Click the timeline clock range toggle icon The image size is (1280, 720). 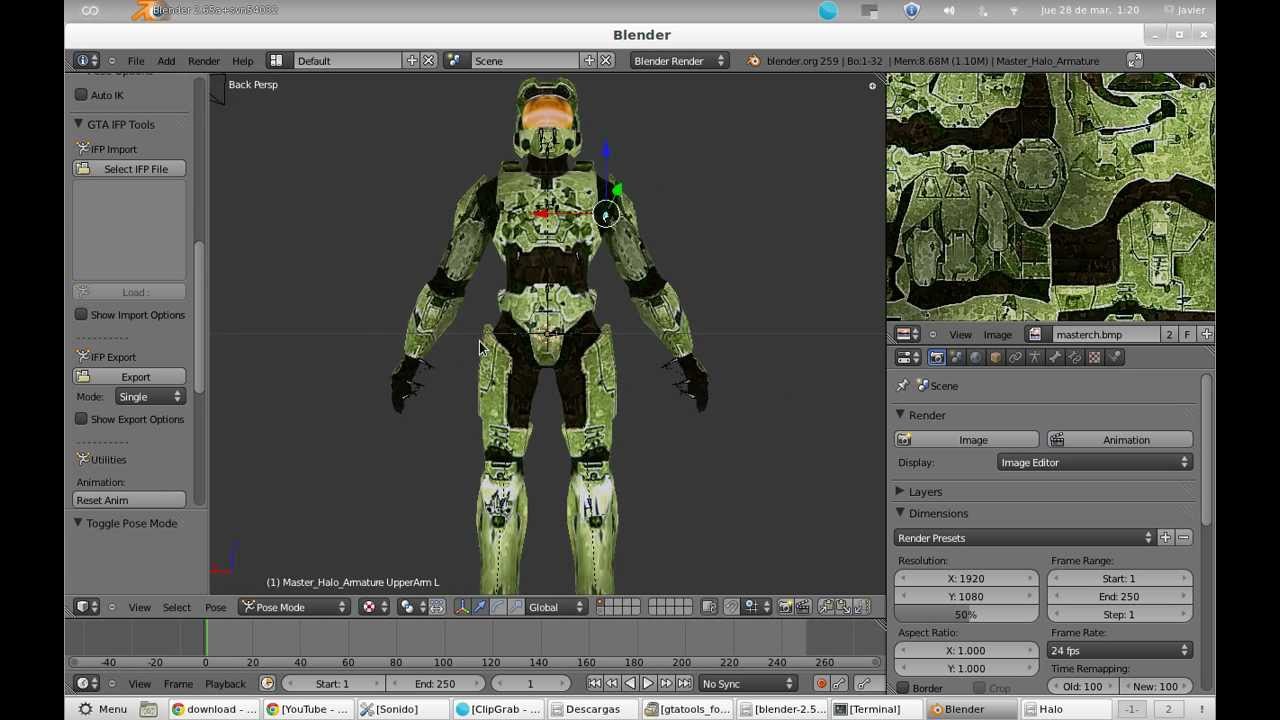[267, 684]
